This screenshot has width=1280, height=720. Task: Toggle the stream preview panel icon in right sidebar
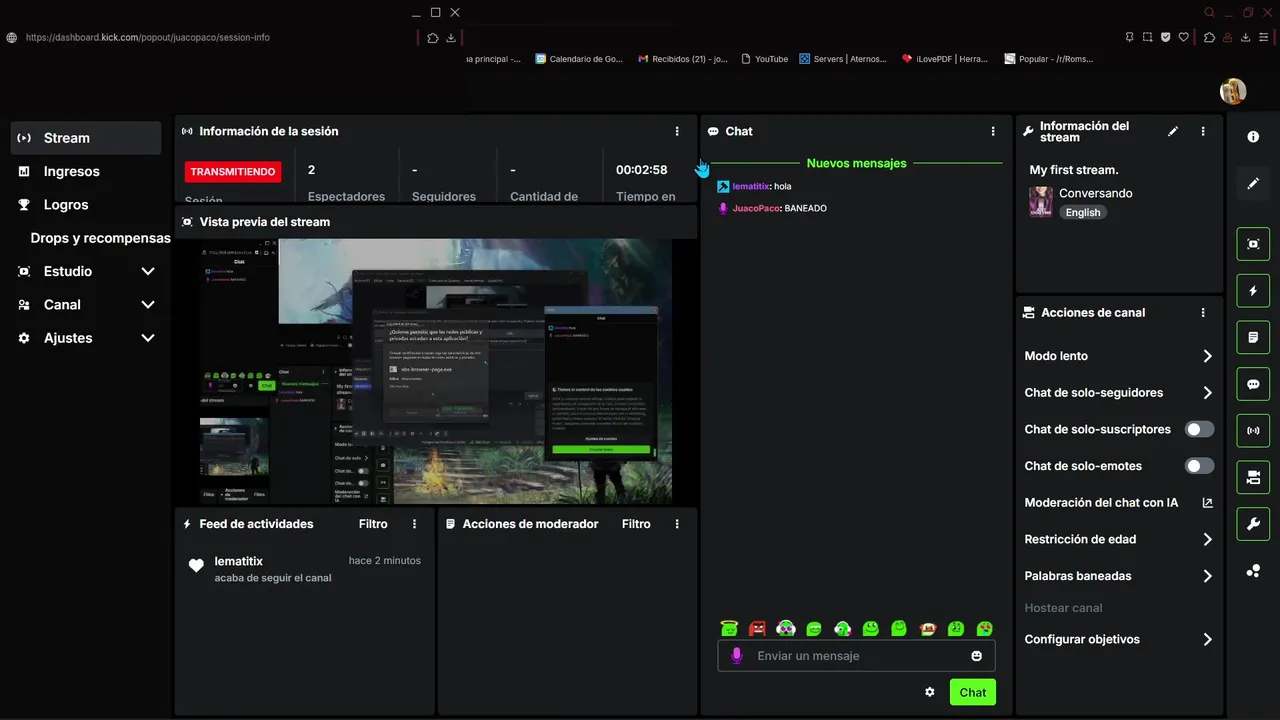[x=1253, y=244]
